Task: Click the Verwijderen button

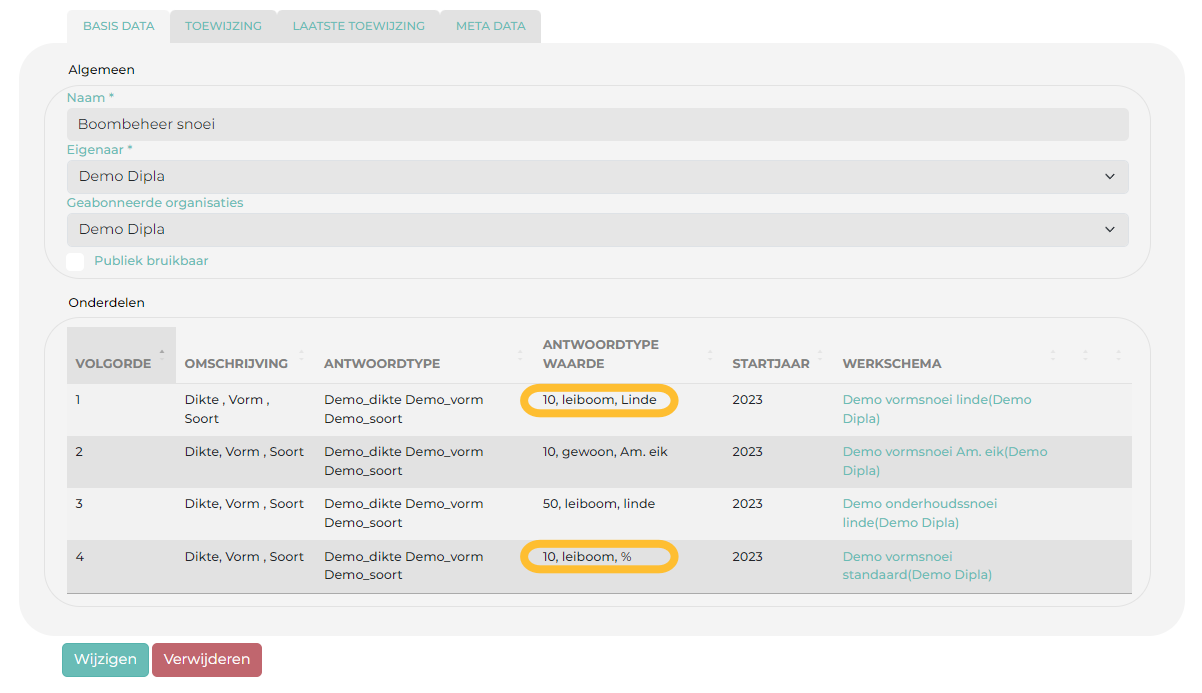Action: 207,660
